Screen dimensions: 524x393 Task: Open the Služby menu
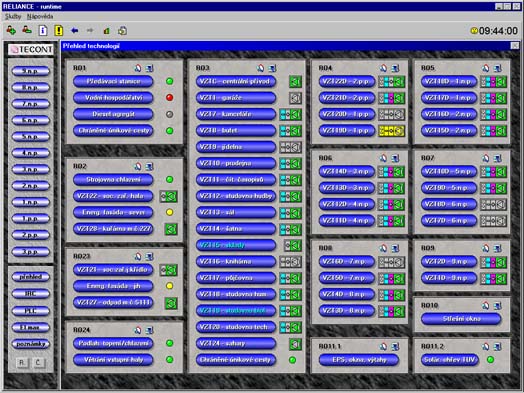pyautogui.click(x=13, y=16)
